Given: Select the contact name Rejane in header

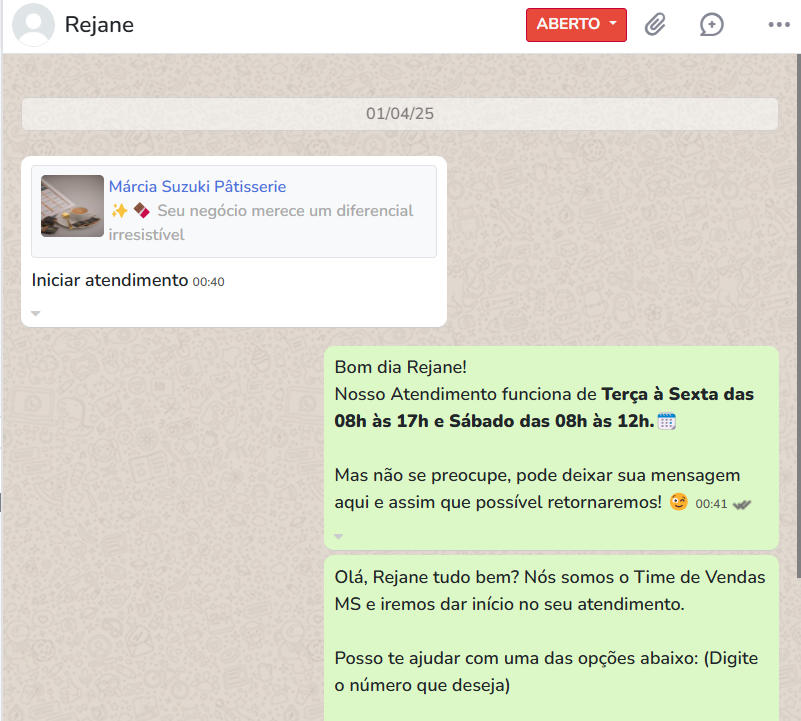Looking at the screenshot, I should click(x=99, y=25).
